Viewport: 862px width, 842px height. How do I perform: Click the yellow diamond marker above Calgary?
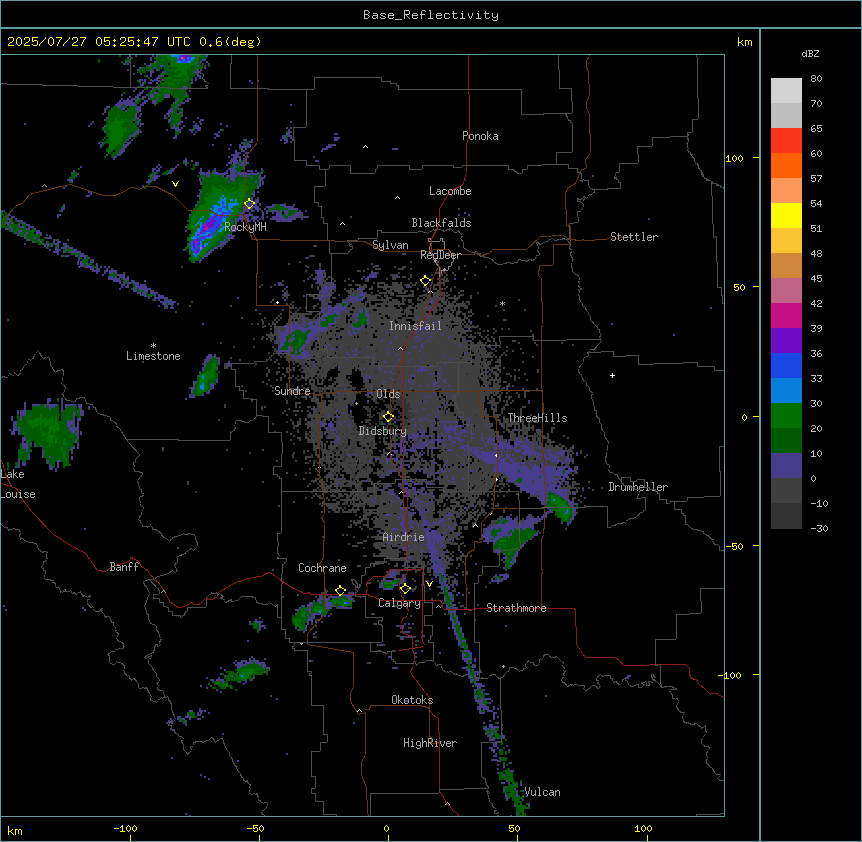[x=405, y=589]
